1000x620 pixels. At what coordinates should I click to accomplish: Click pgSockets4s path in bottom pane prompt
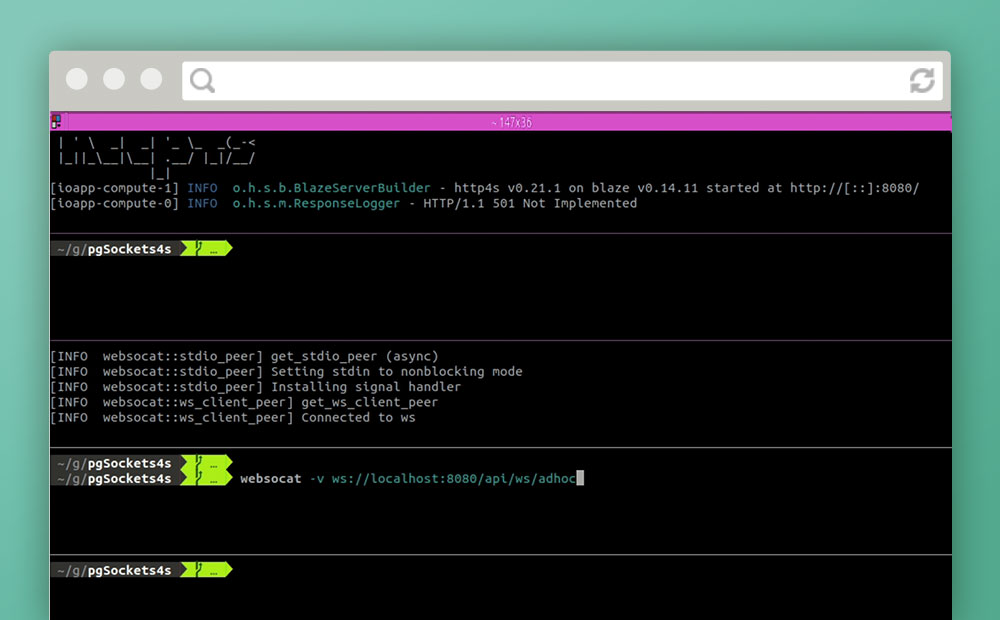coord(129,570)
